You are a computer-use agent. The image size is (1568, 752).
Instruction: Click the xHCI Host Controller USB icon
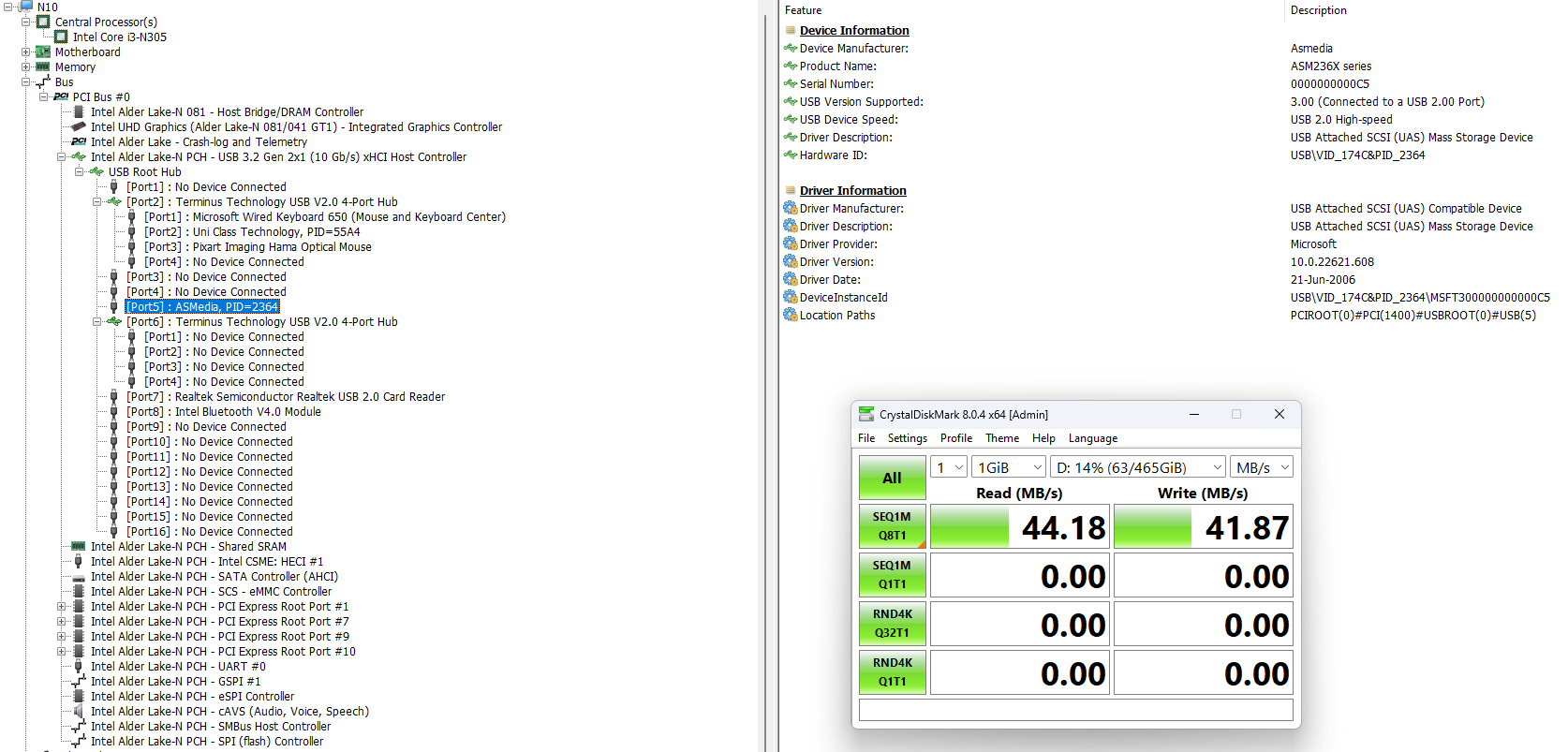[79, 157]
